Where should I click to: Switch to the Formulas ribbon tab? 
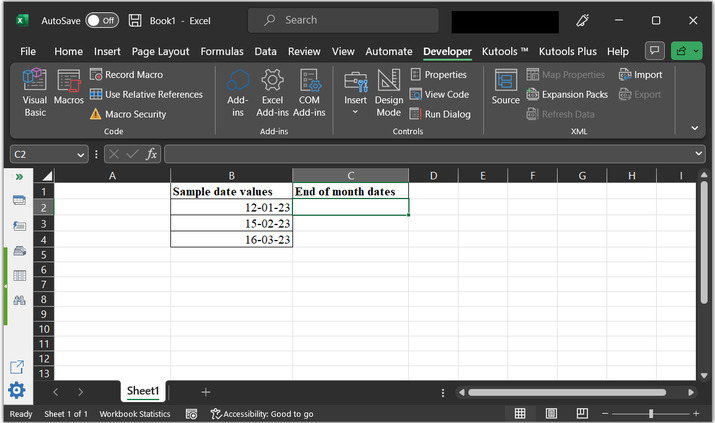click(222, 52)
